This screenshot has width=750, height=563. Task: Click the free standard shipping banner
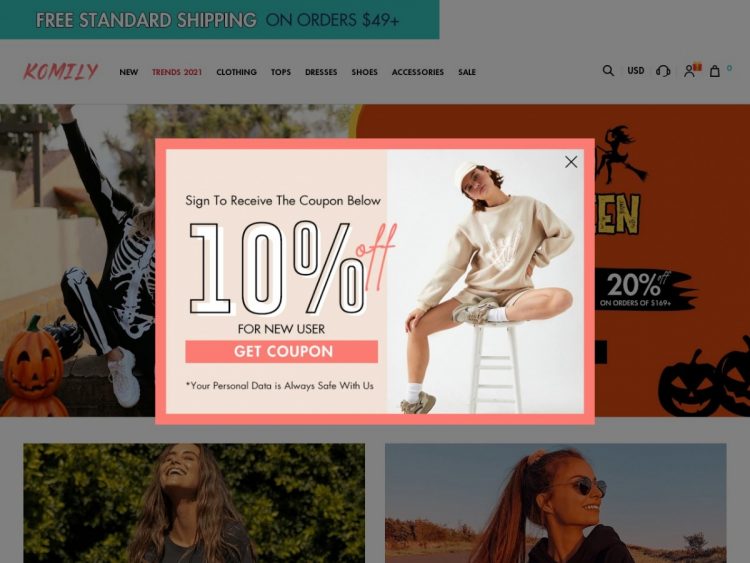point(220,20)
